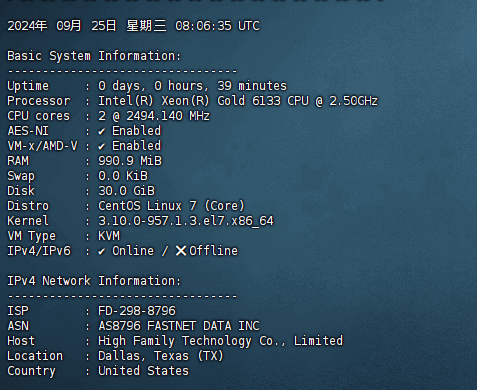Viewport: 477px width, 390px height.
Task: Click High Family Technology Co., Limited host
Action: click(x=220, y=341)
